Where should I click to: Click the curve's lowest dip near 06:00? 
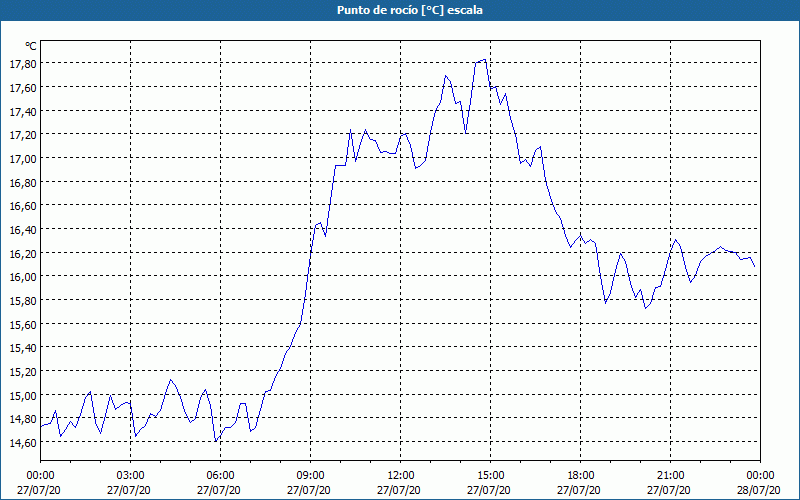pos(216,441)
